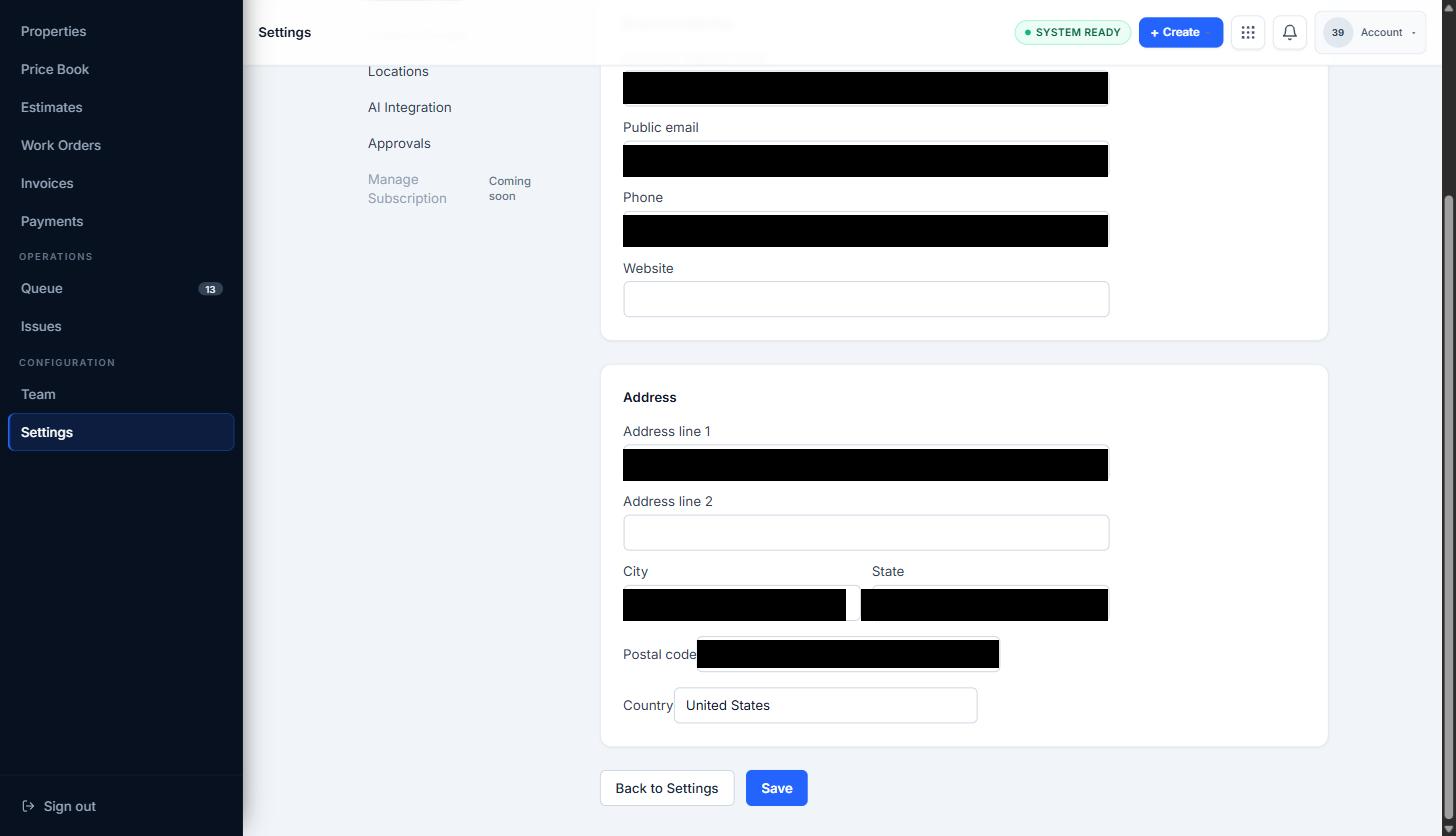Open Approvals settings tab
1456x836 pixels.
(x=399, y=143)
